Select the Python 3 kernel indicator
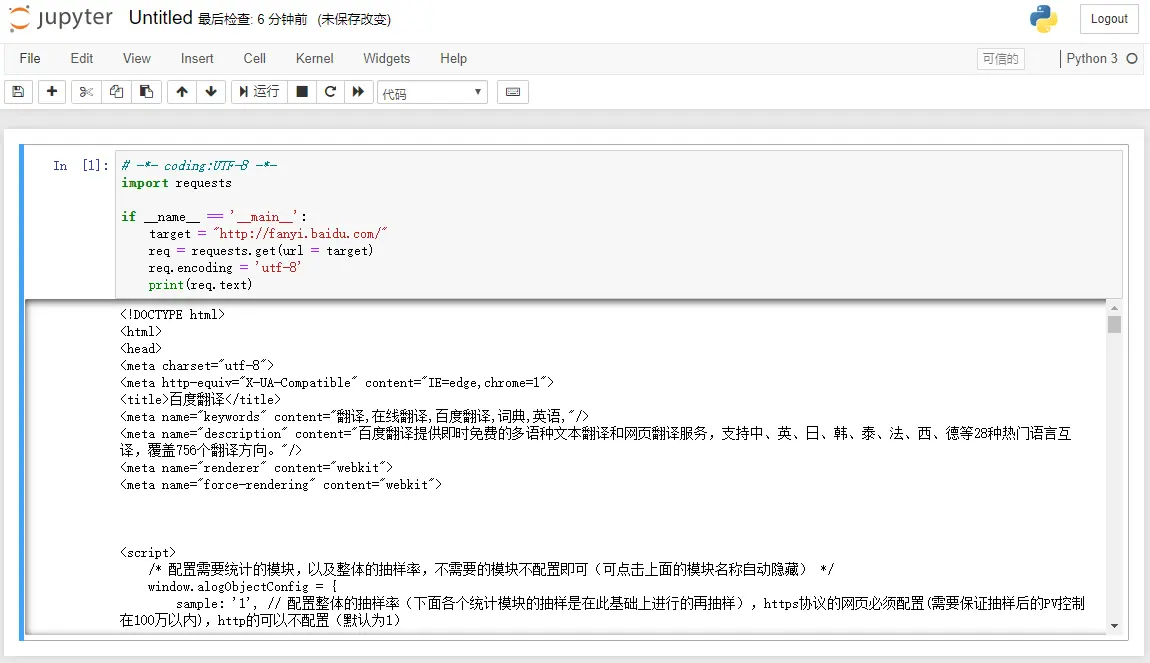1150x663 pixels. (x=1095, y=59)
